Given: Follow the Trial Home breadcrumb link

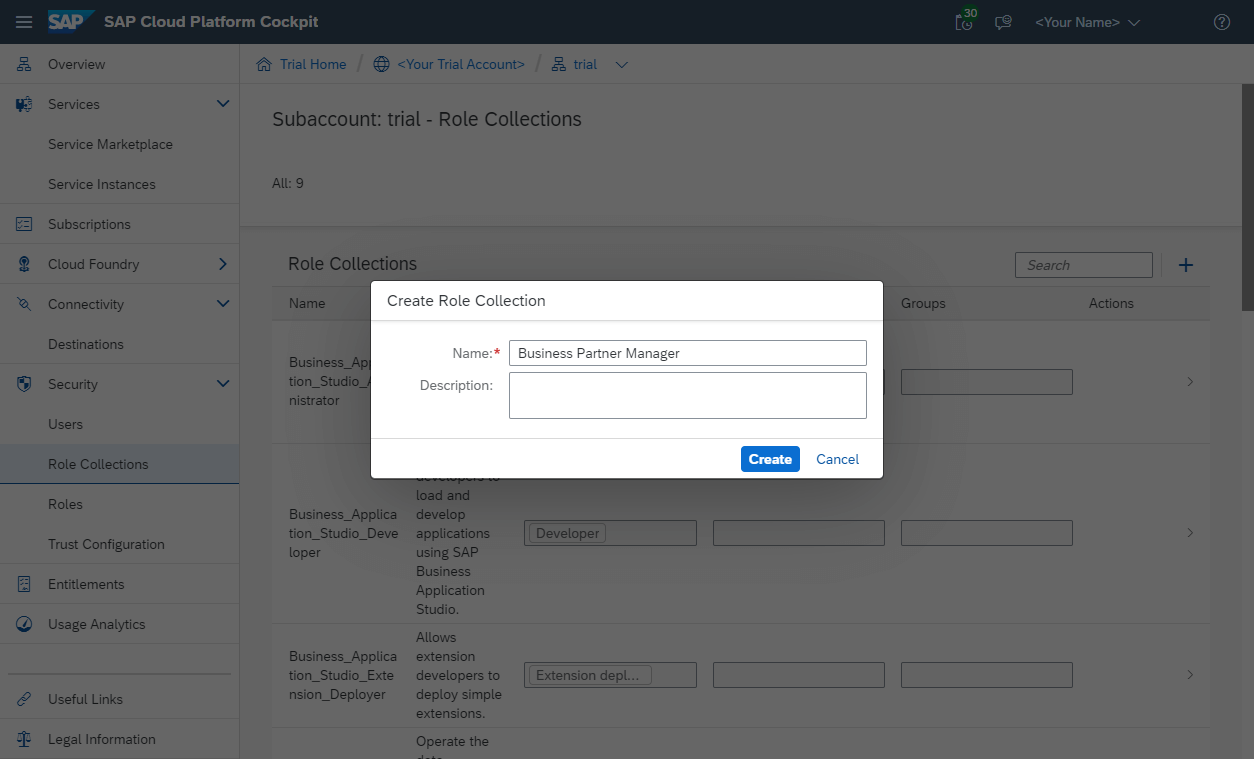Looking at the screenshot, I should pos(313,64).
